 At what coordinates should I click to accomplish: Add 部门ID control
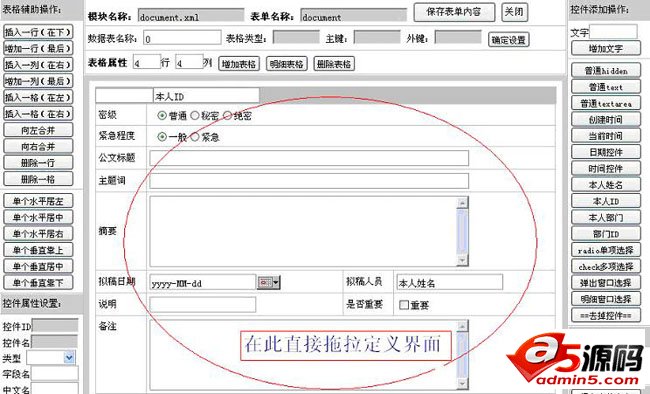pyautogui.click(x=606, y=234)
